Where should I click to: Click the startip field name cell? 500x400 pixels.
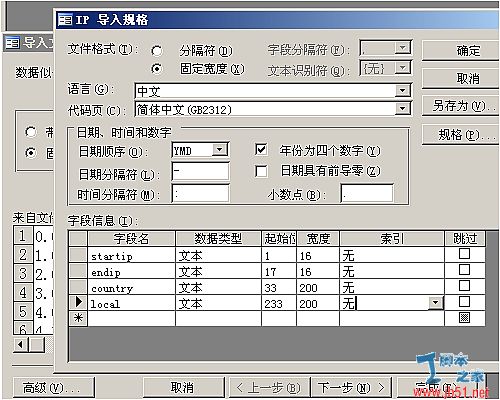click(x=132, y=255)
